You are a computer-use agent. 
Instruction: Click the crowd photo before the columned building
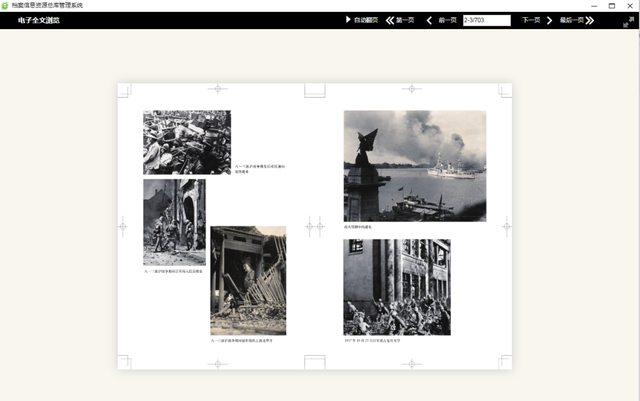[397, 287]
